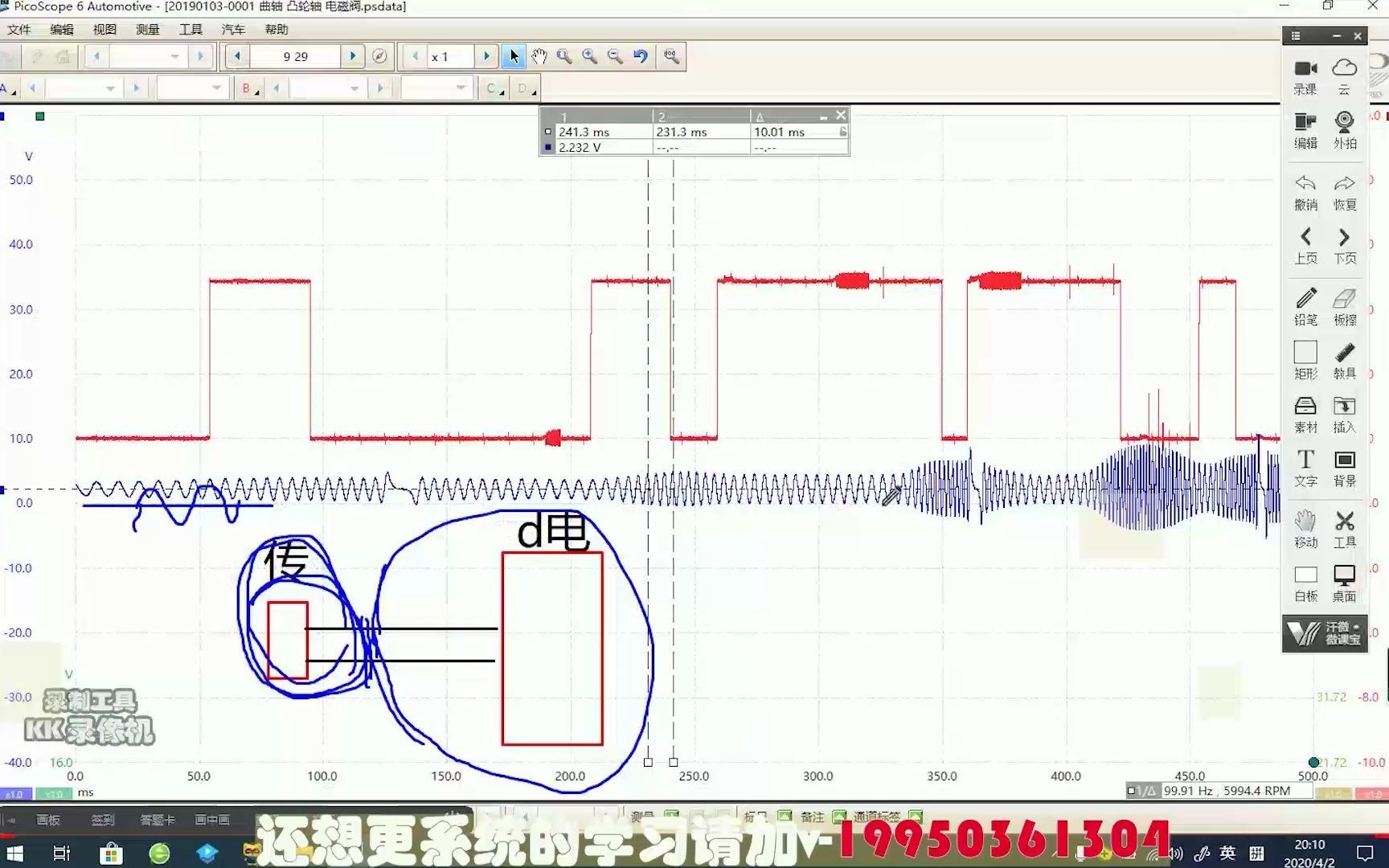
Task: Open the 录课 recording tool
Action: [1305, 77]
